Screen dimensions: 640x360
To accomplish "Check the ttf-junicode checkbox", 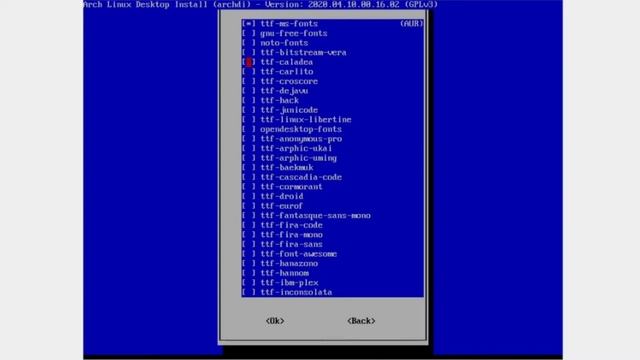I will coord(249,110).
